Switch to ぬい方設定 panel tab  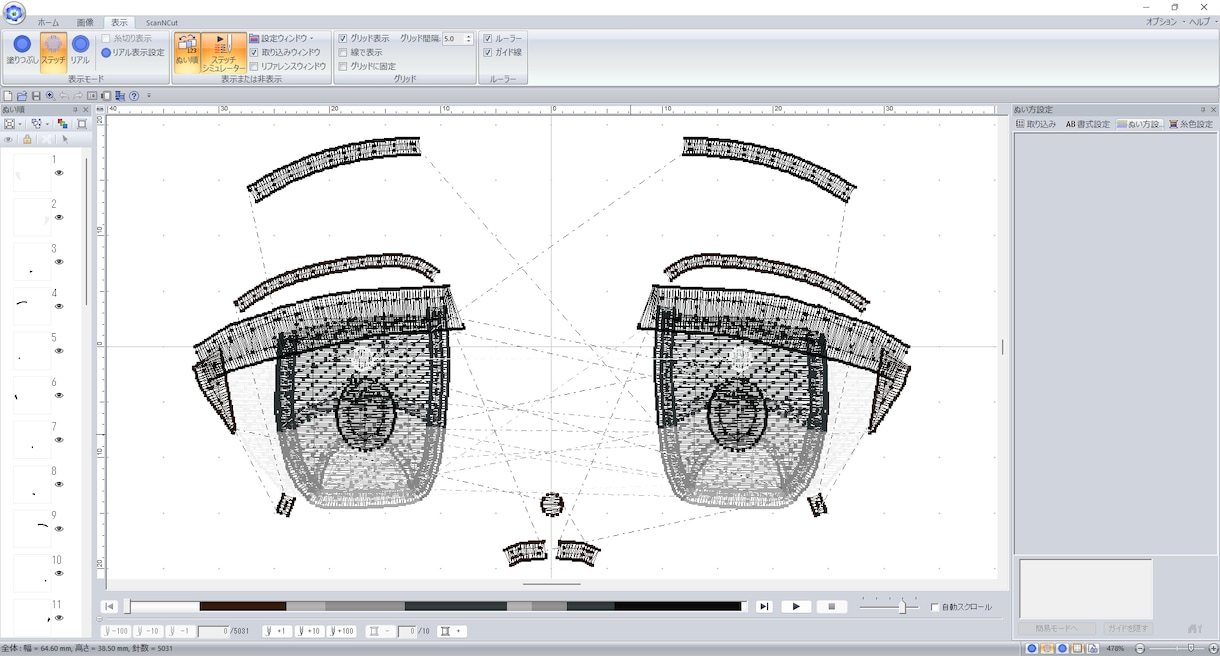pyautogui.click(x=1139, y=124)
